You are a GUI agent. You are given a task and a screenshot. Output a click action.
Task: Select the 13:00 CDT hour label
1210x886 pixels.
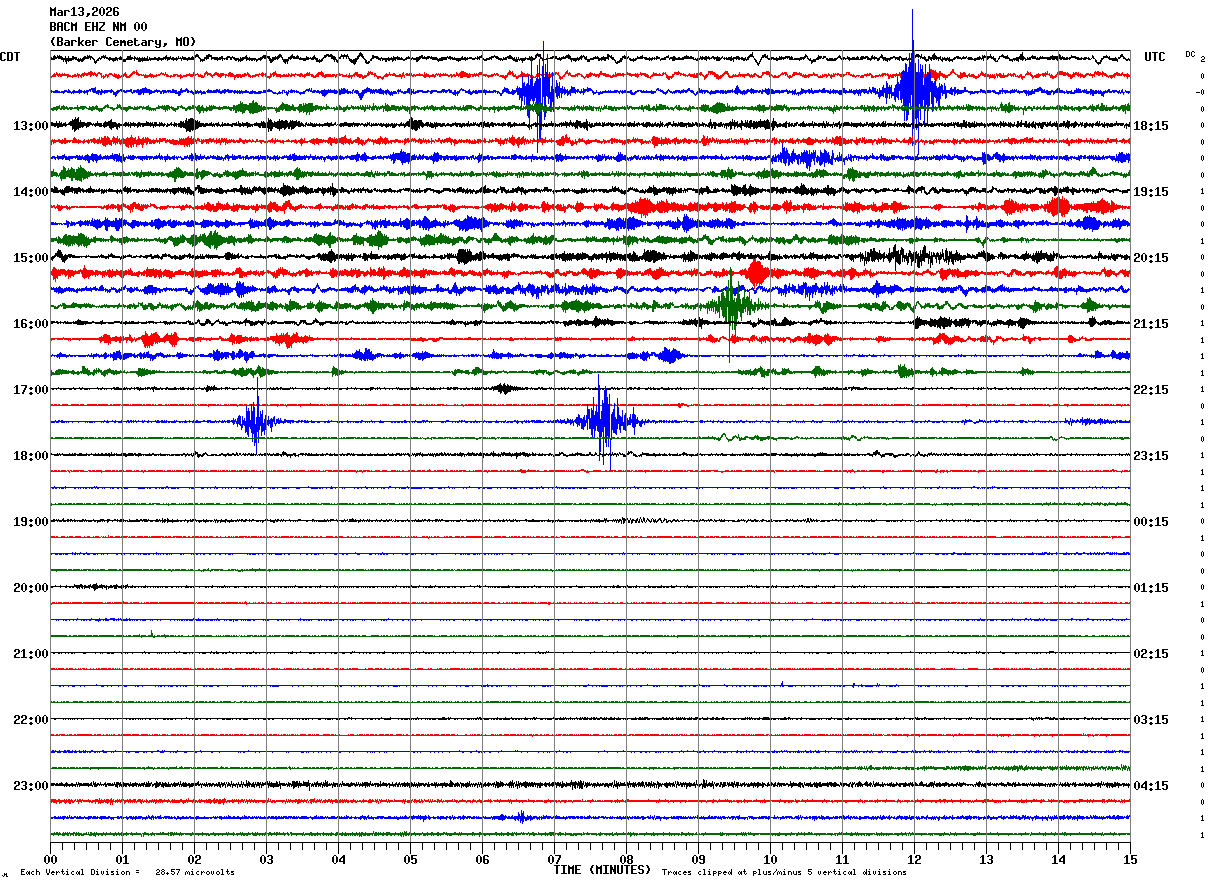coord(30,126)
